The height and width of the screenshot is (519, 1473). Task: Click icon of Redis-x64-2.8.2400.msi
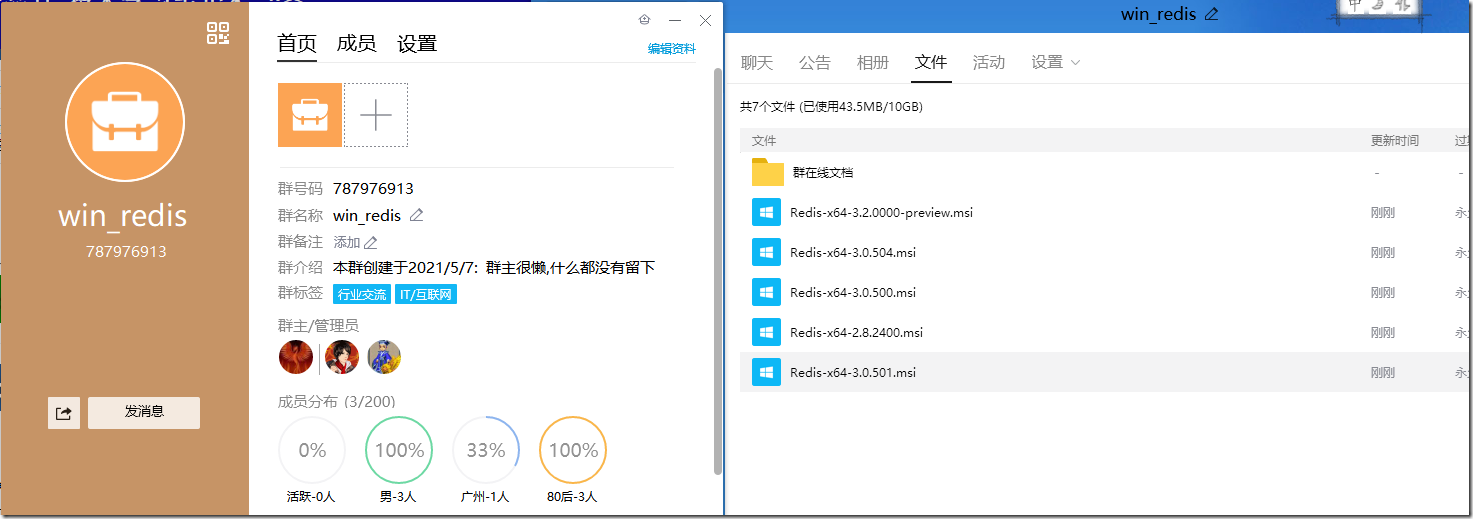(x=766, y=333)
